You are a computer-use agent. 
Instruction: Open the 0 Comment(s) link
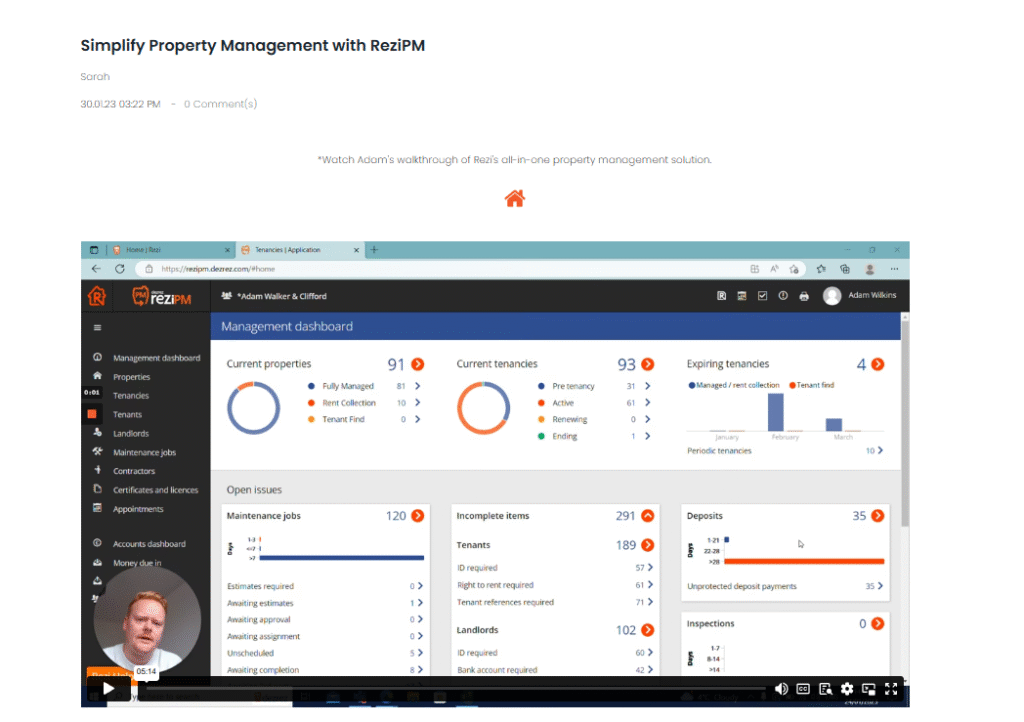(x=221, y=104)
